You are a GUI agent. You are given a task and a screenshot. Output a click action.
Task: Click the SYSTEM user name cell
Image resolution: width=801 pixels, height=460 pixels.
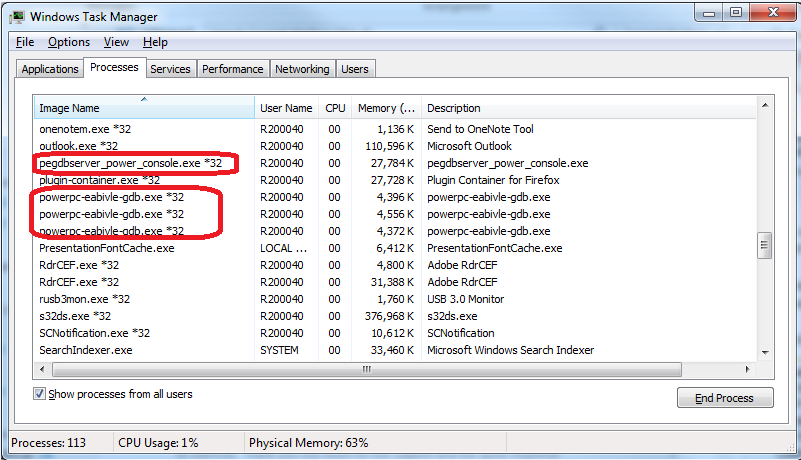tap(279, 350)
